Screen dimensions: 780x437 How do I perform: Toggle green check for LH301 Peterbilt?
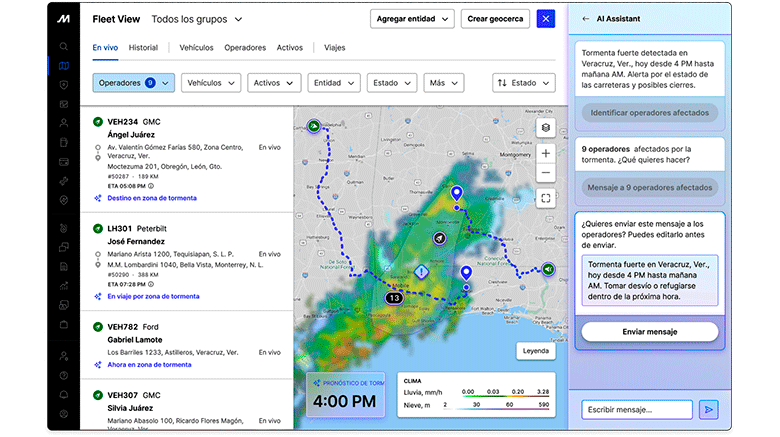pos(98,228)
